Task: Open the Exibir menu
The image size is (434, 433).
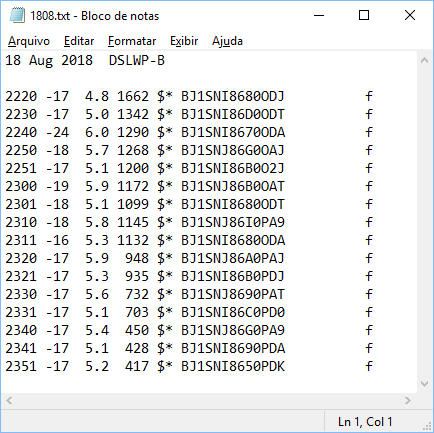Action: coord(184,41)
